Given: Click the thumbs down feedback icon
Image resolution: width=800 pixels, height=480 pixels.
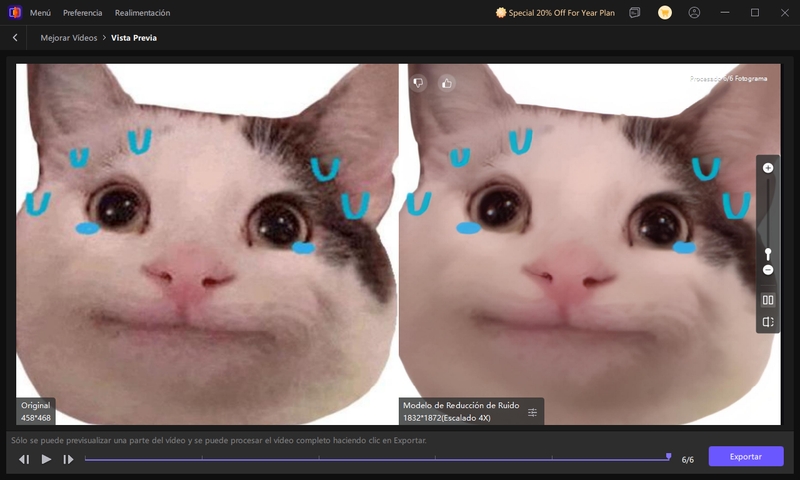Looking at the screenshot, I should 418,83.
